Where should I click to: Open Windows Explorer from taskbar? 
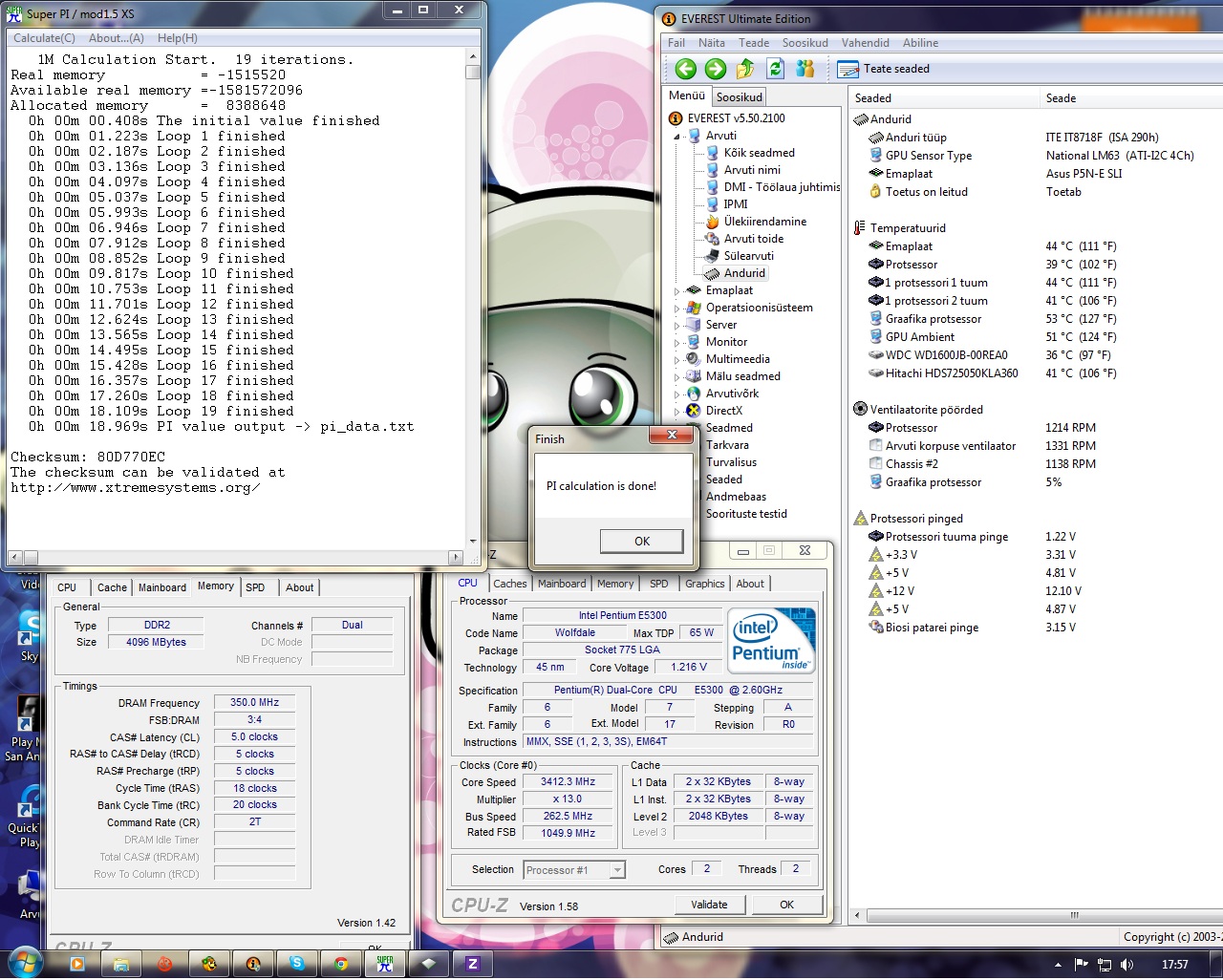[121, 964]
